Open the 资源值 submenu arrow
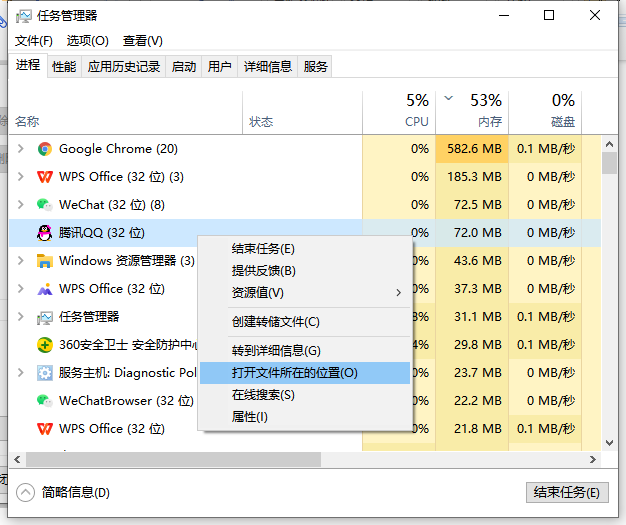This screenshot has height=525, width=626. [398, 293]
